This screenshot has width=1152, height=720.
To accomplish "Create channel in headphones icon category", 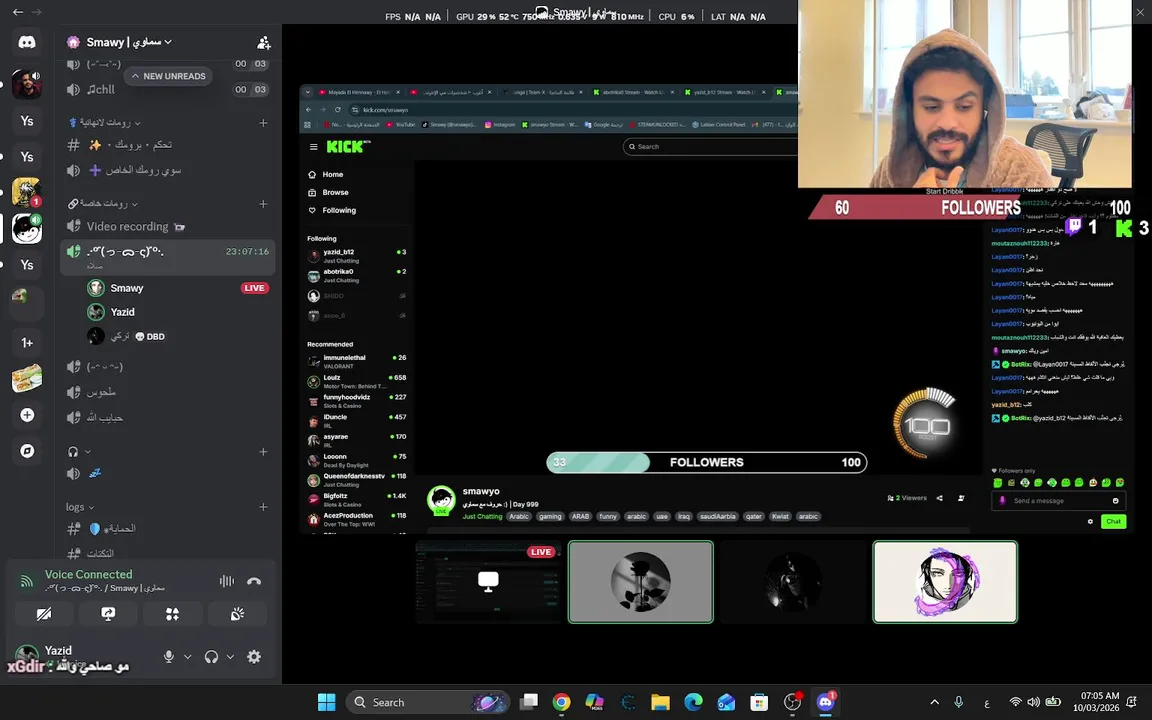I will 263,452.
